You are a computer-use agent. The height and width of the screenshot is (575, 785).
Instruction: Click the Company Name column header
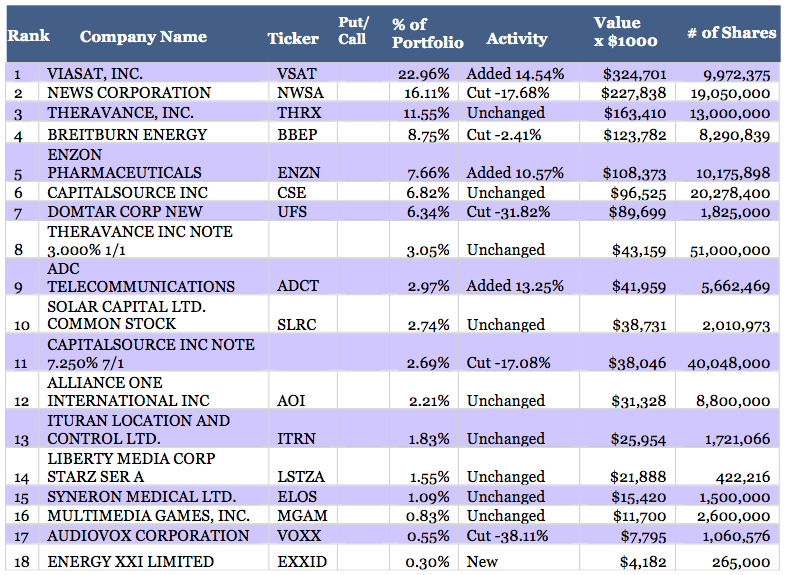coord(143,37)
